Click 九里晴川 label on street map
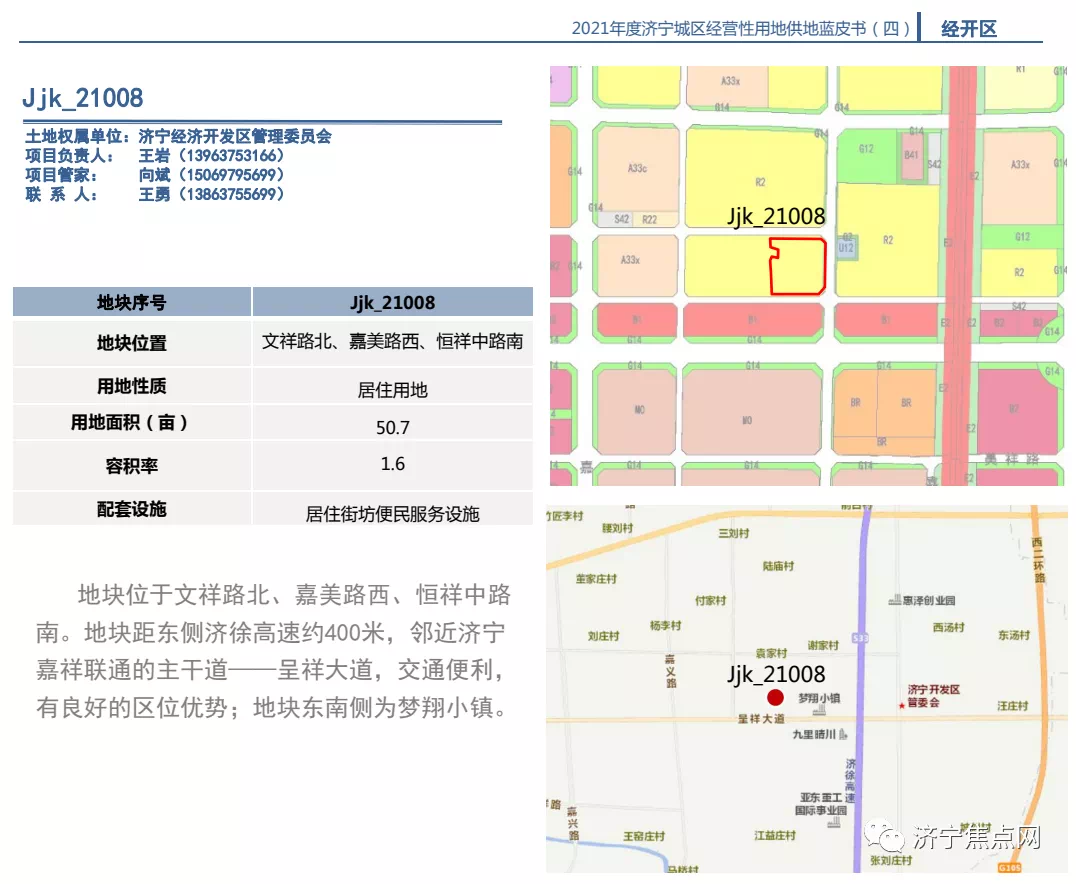 [x=815, y=734]
